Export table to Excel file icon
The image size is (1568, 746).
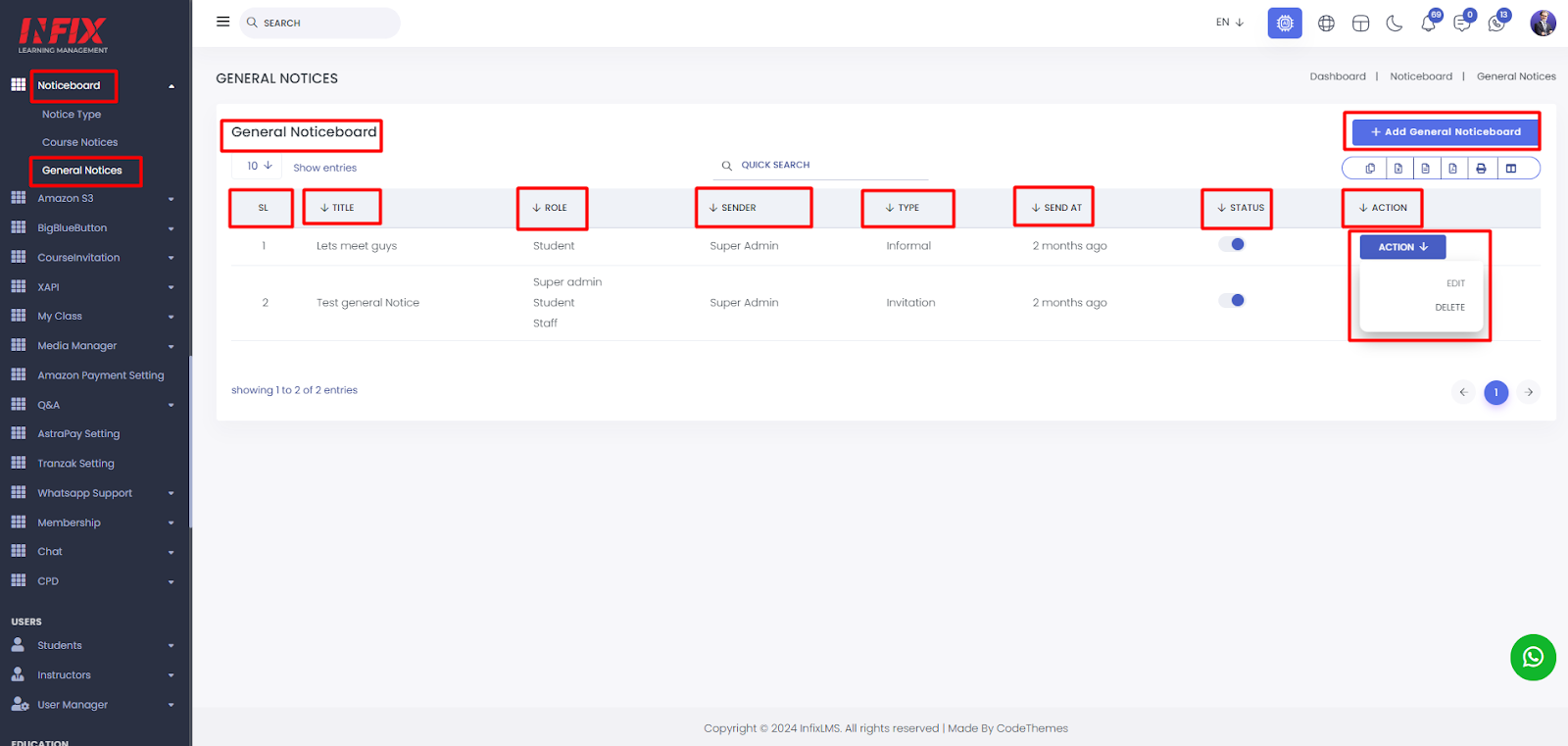click(1398, 169)
